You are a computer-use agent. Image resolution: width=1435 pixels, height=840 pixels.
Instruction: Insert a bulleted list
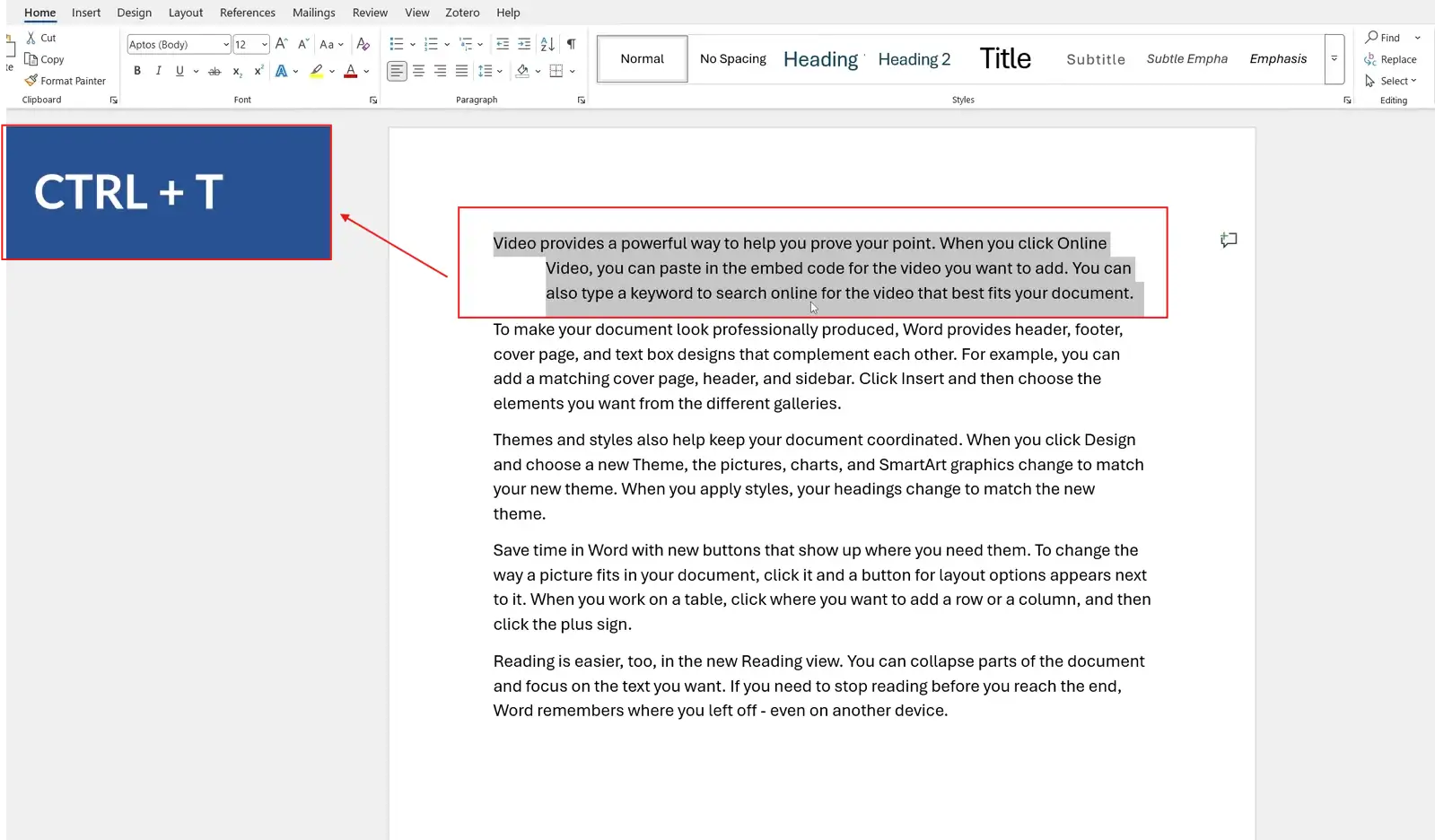click(x=397, y=44)
